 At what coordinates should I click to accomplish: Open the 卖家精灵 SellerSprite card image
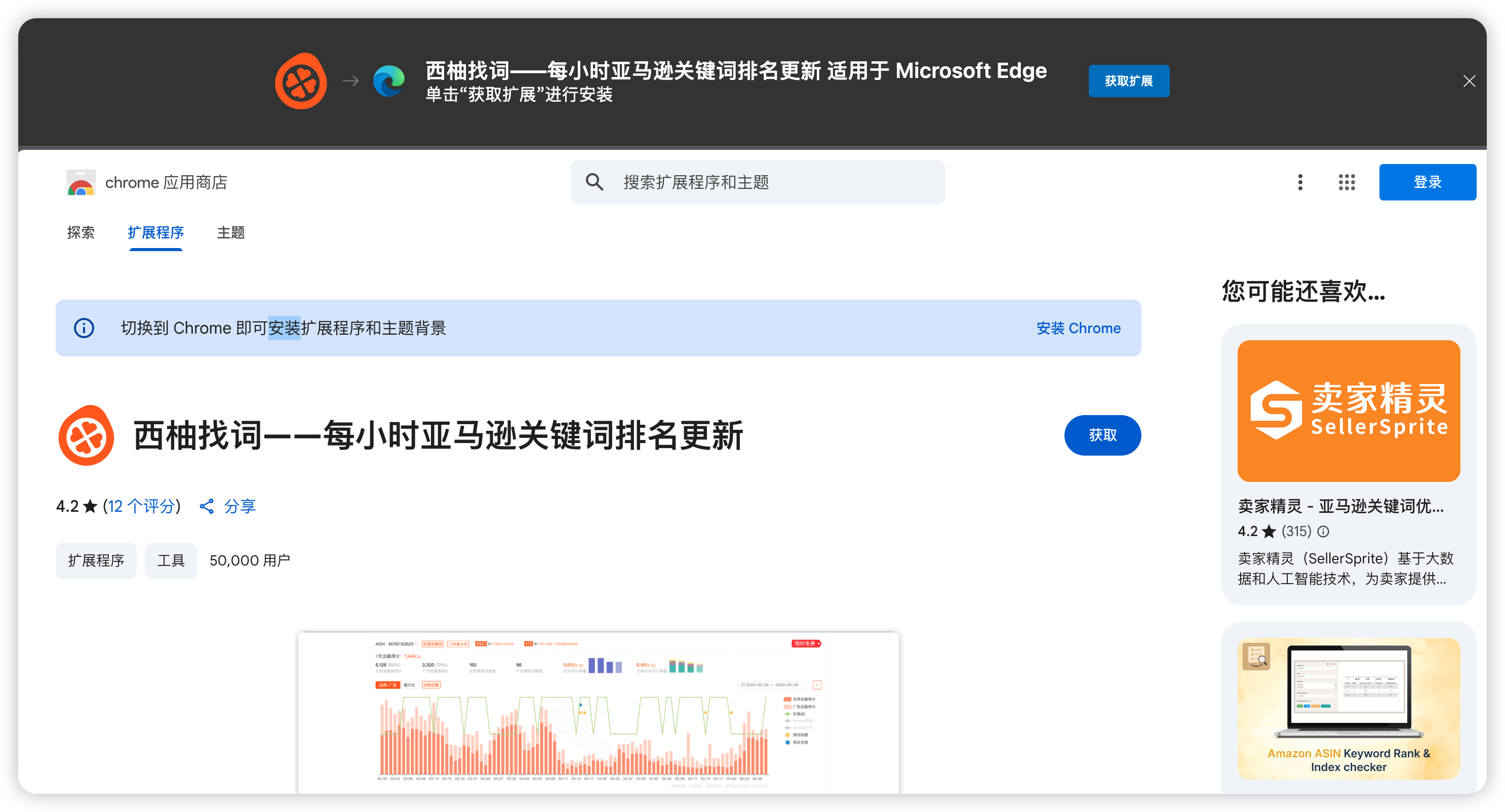pos(1349,411)
